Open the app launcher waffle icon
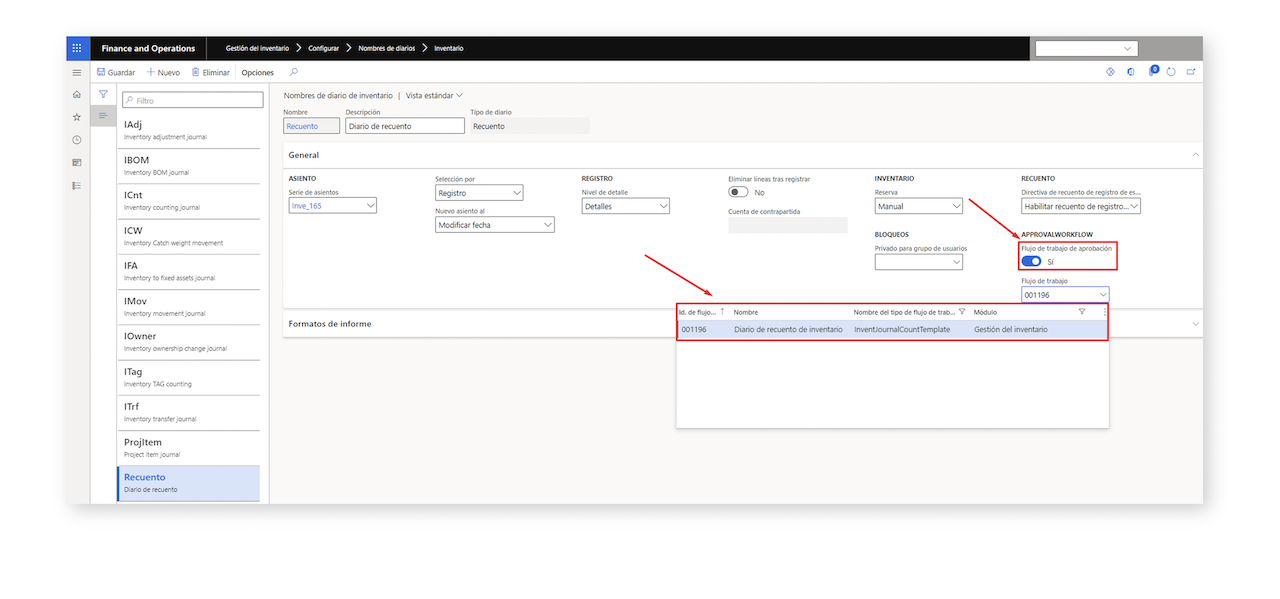The width and height of the screenshot is (1280, 599). [78, 48]
